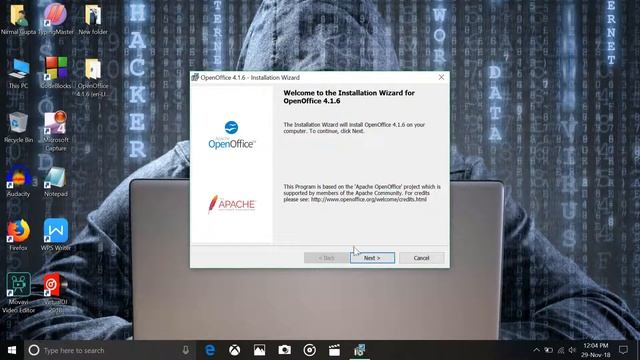Cancel the OpenOffice installation
Viewport: 640px width, 360px height.
point(422,258)
